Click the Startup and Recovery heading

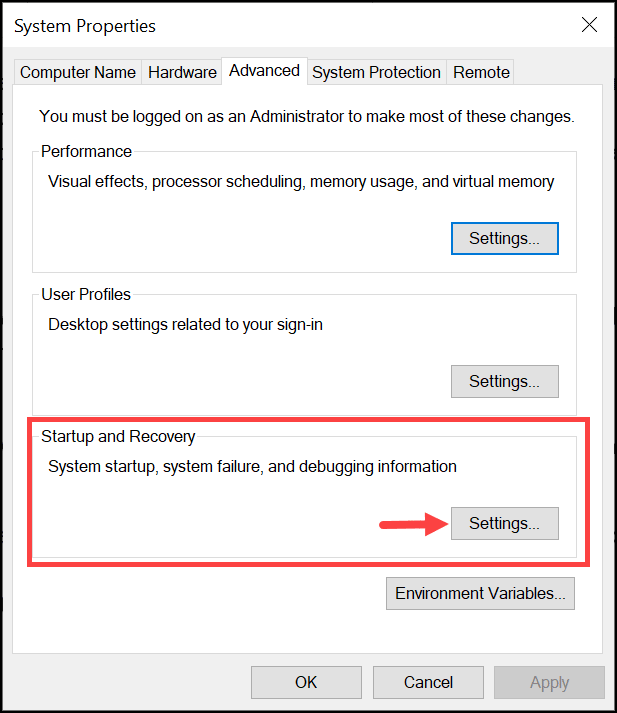coord(118,436)
